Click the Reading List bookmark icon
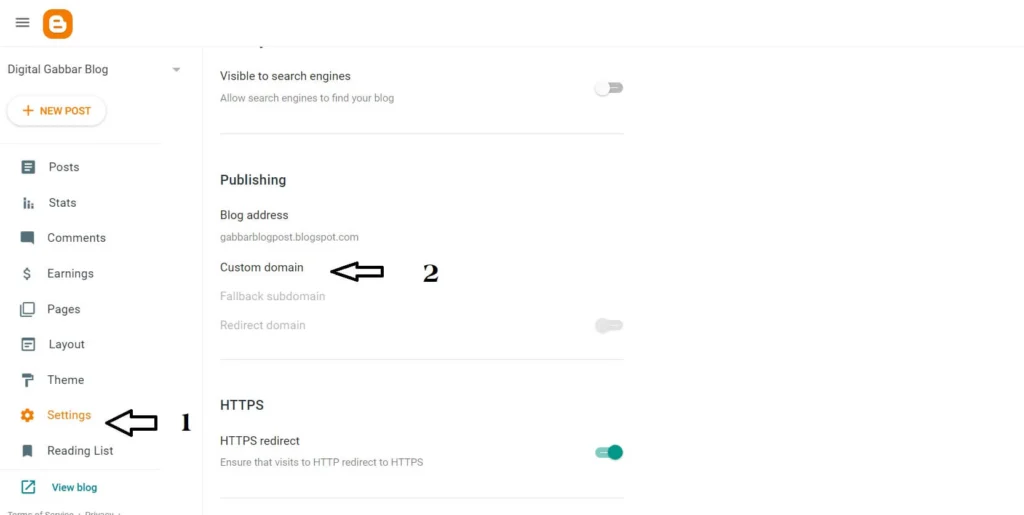Viewport: 1024px width, 515px height. click(28, 451)
